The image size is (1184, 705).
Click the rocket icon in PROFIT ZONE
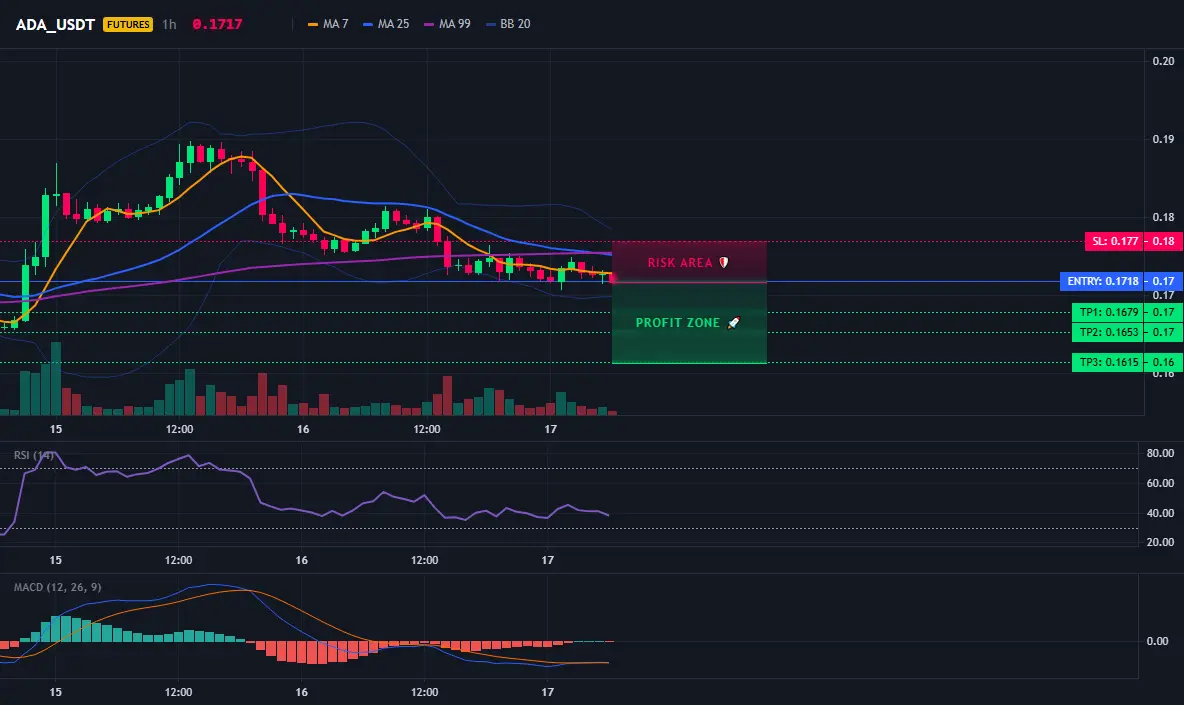[733, 323]
